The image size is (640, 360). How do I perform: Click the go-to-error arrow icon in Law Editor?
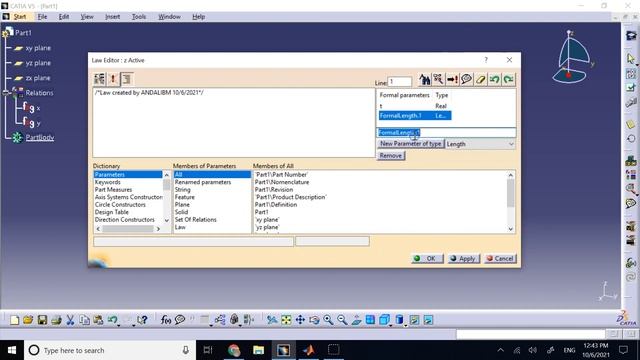(x=452, y=79)
